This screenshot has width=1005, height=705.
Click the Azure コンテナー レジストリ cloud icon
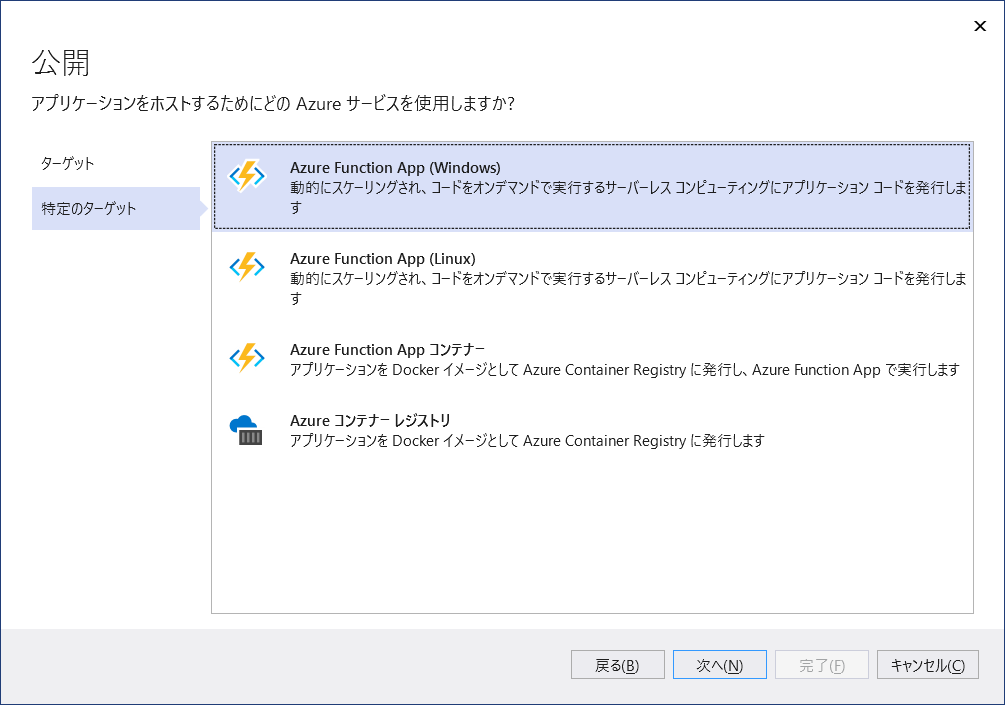click(x=246, y=430)
